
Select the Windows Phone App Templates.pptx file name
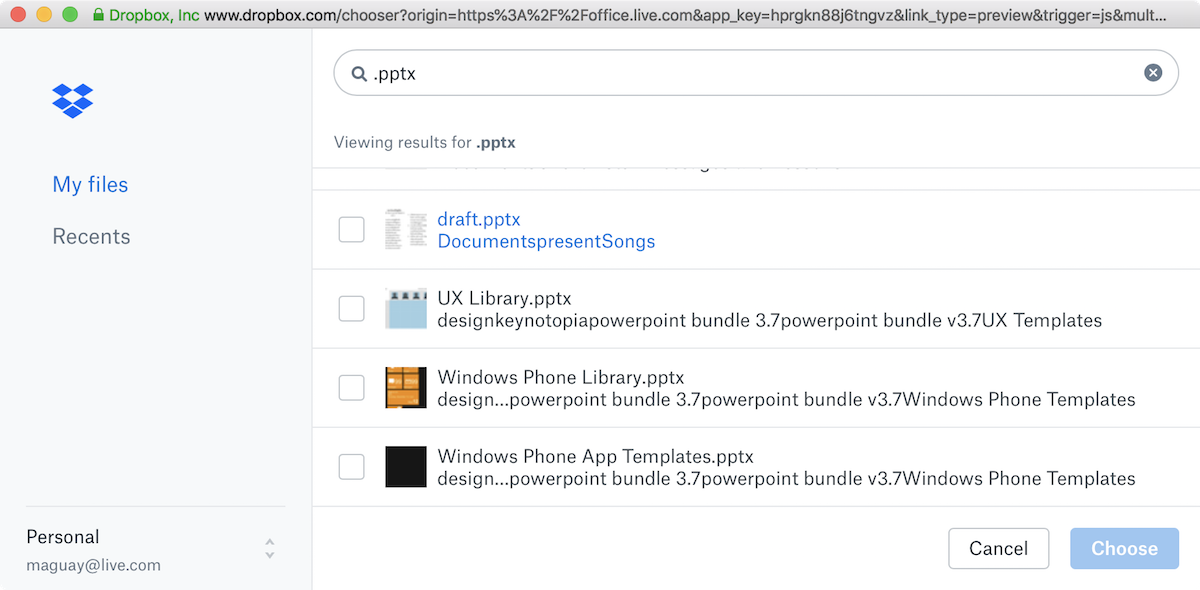click(595, 456)
